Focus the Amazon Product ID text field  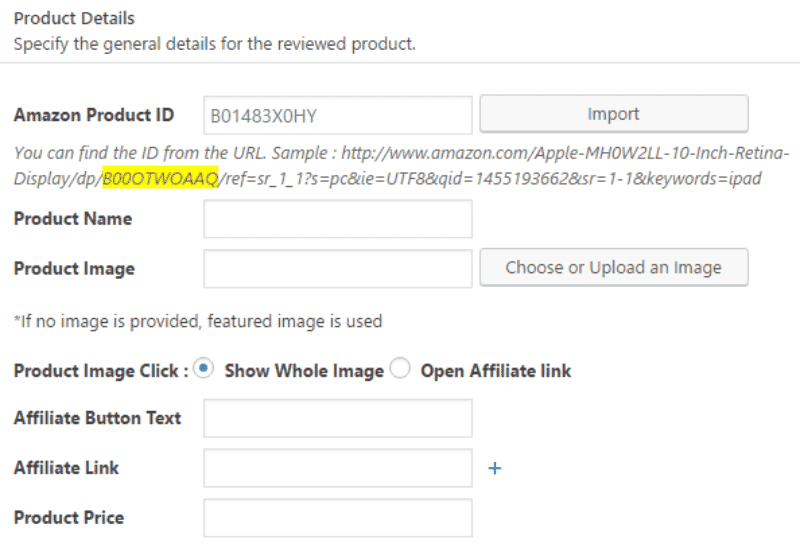[x=337, y=115]
